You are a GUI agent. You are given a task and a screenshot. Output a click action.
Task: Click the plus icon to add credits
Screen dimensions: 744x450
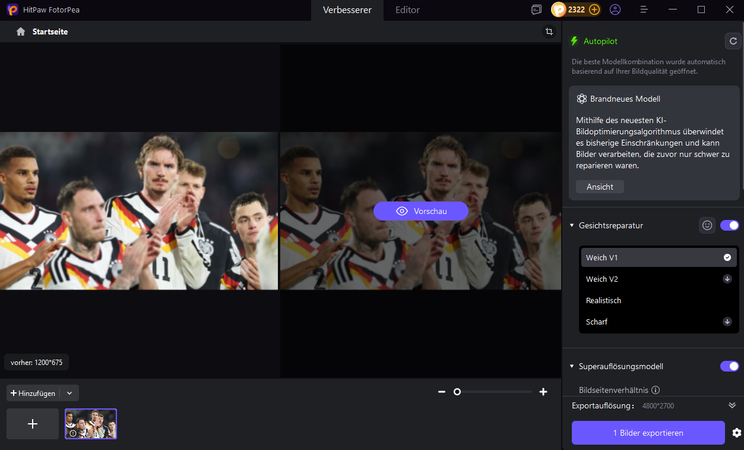[594, 9]
